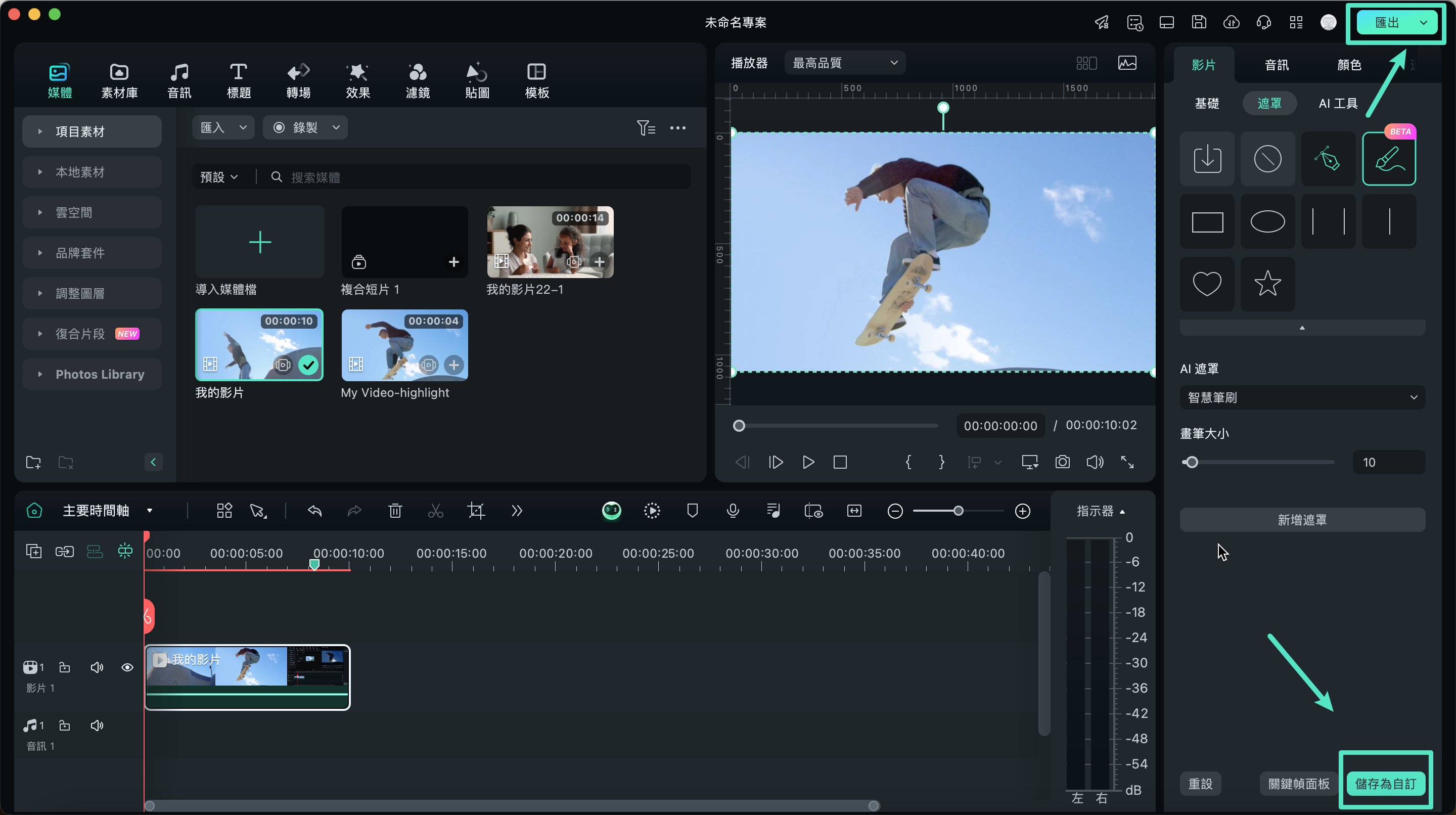Apply the ellipse mask shape

tap(1267, 221)
